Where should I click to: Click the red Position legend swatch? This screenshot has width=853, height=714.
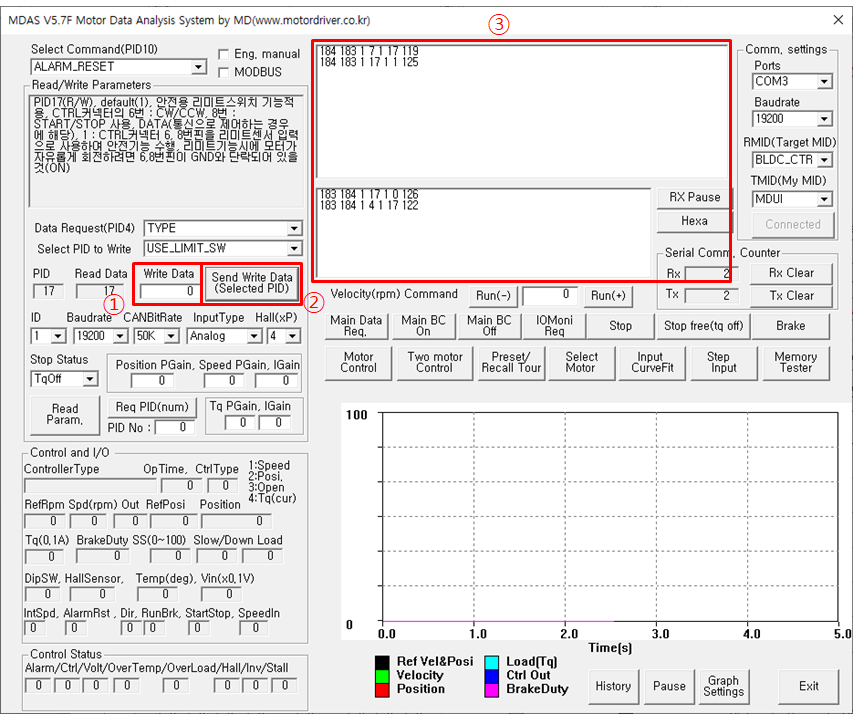[x=382, y=690]
